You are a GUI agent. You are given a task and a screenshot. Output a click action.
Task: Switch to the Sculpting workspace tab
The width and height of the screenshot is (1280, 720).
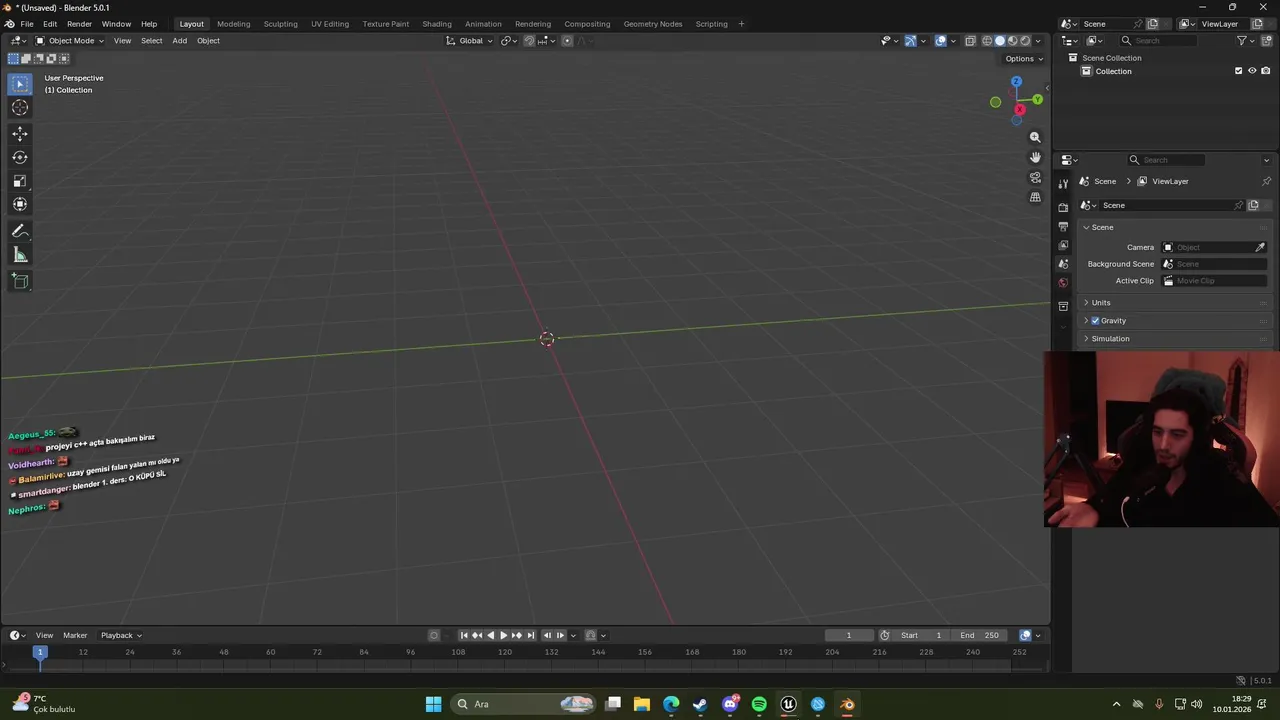[x=280, y=24]
